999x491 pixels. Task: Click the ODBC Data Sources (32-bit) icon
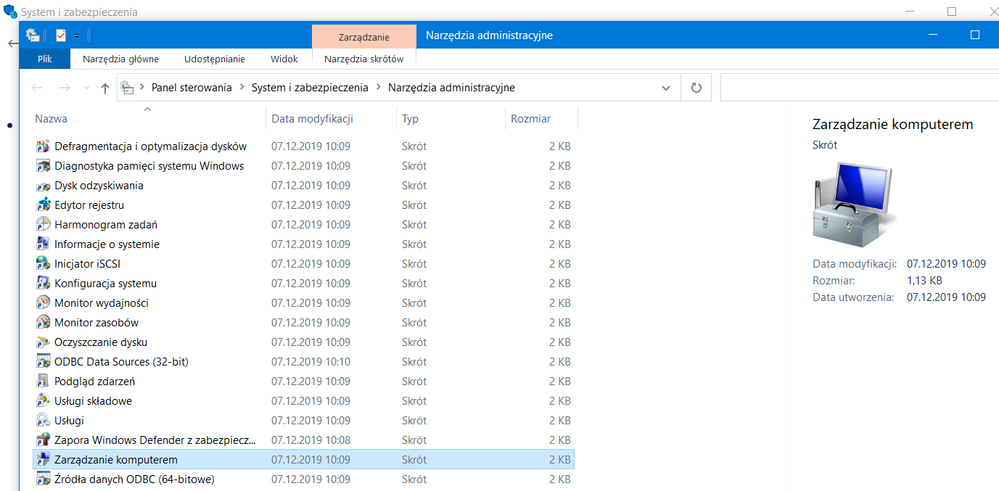coord(43,362)
